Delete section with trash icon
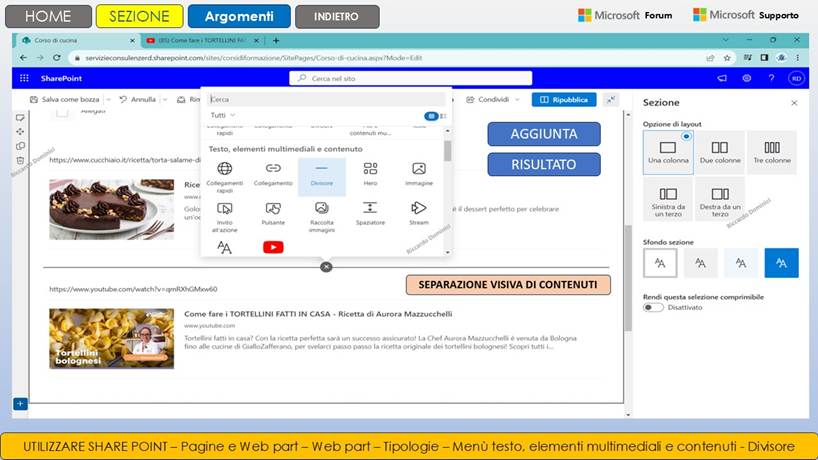This screenshot has width=818, height=460. pyautogui.click(x=20, y=160)
